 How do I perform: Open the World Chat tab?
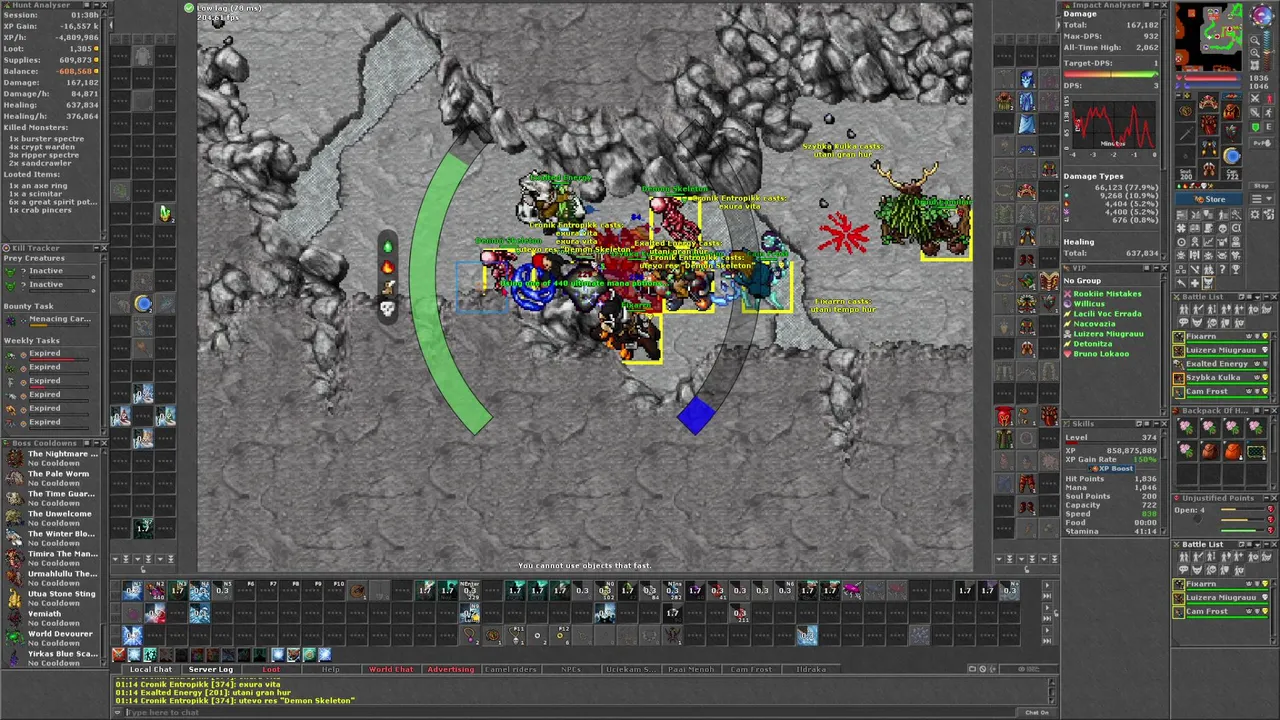pos(391,669)
